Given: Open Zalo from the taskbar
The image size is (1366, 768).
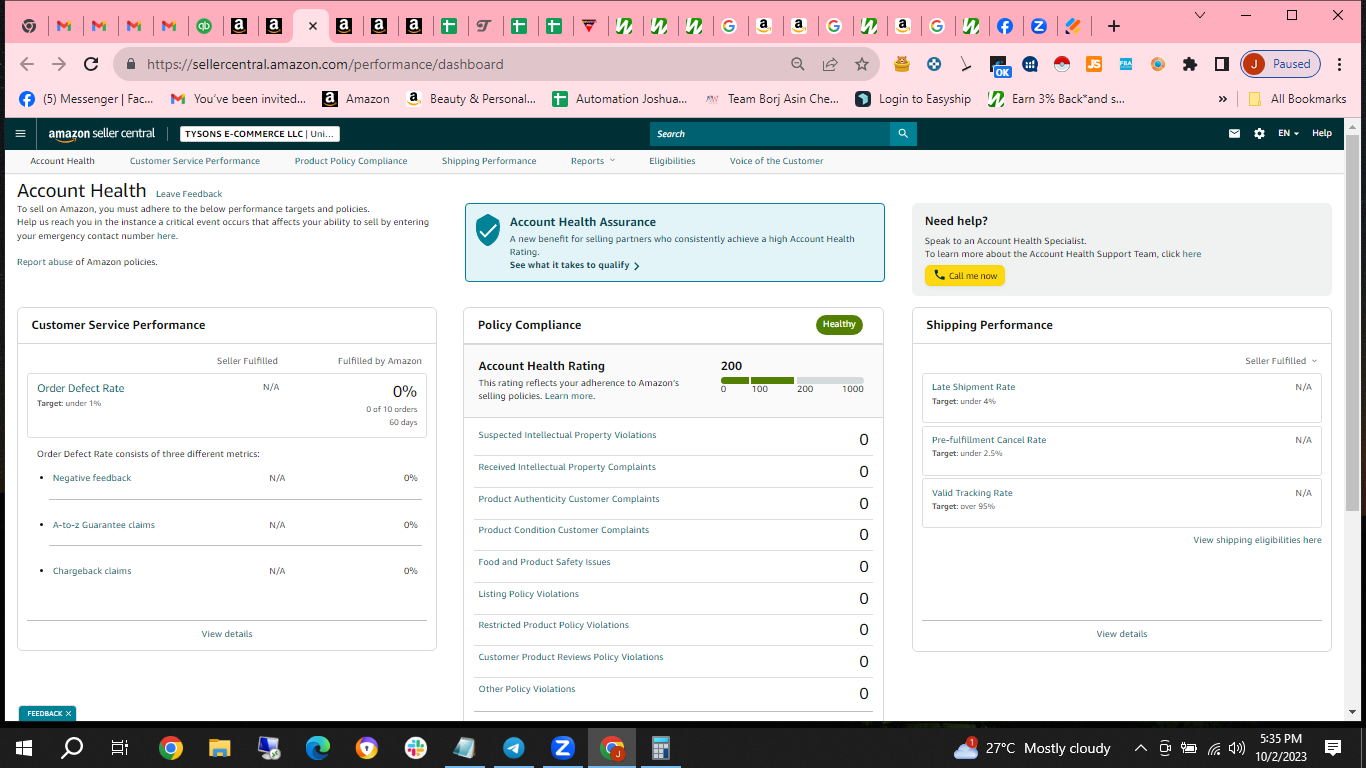Looking at the screenshot, I should (563, 748).
